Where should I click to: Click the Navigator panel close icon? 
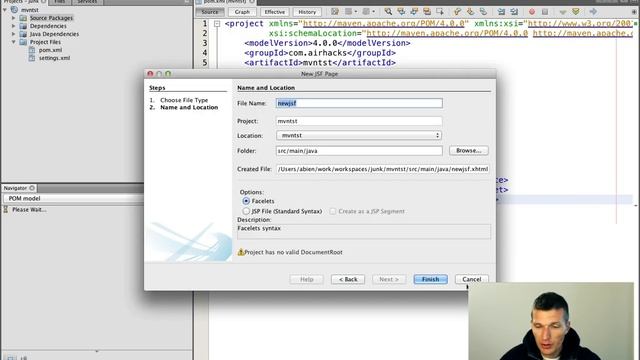[32, 188]
